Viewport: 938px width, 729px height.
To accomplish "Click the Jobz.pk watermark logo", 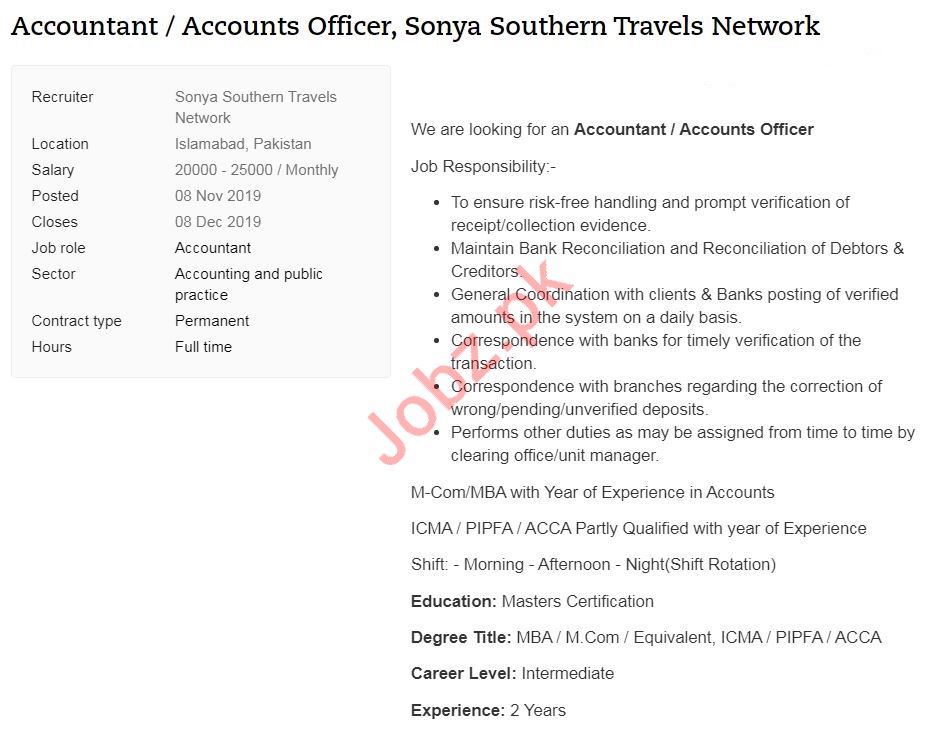I will [x=470, y=362].
